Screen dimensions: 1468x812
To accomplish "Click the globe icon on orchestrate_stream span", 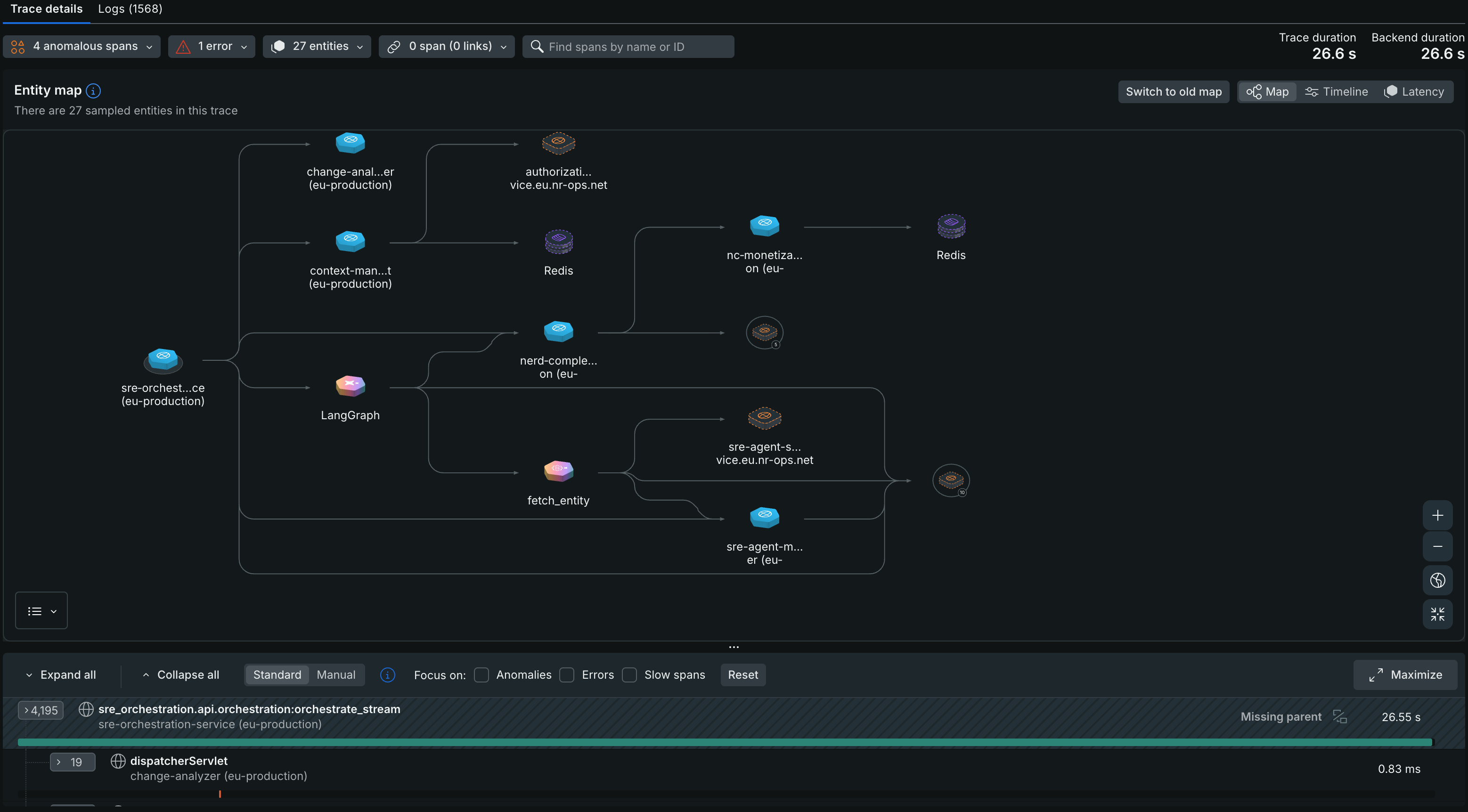I will tap(86, 709).
